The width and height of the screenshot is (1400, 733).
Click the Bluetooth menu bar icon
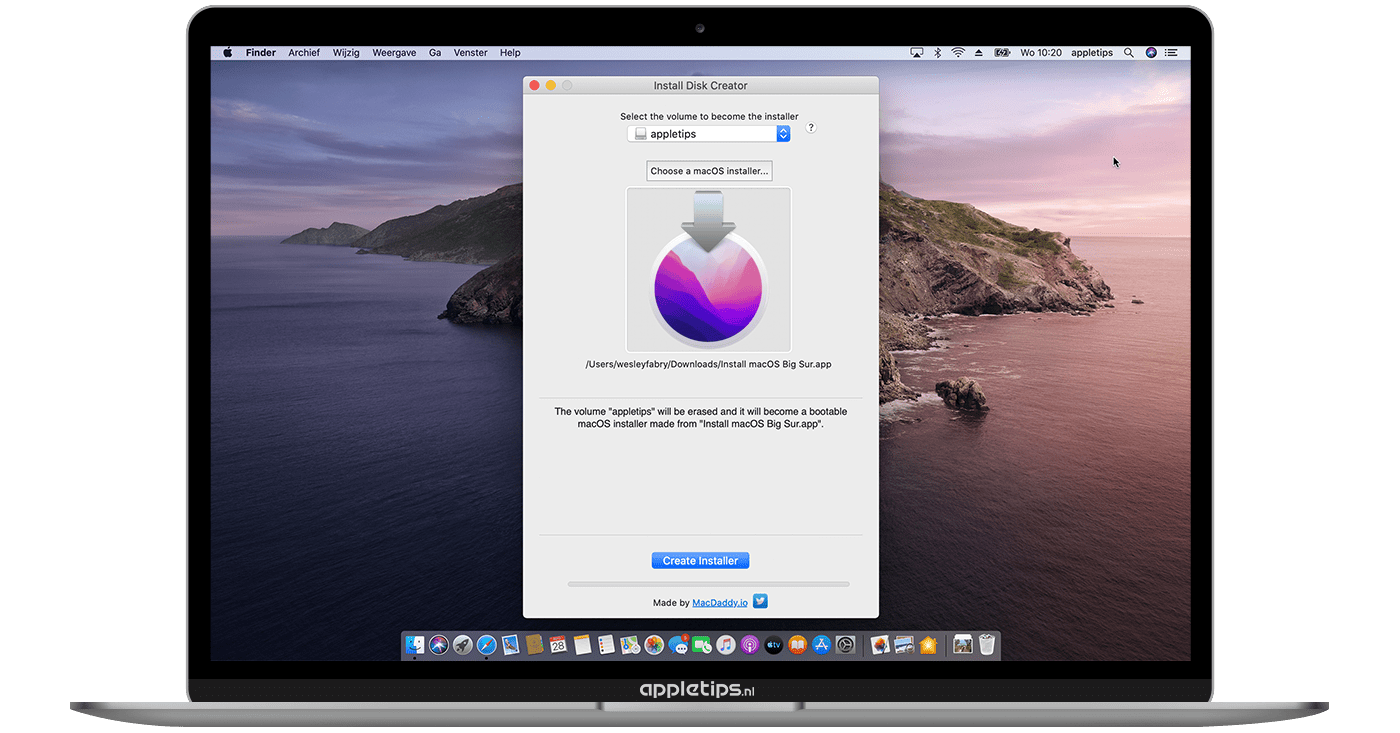[x=938, y=53]
